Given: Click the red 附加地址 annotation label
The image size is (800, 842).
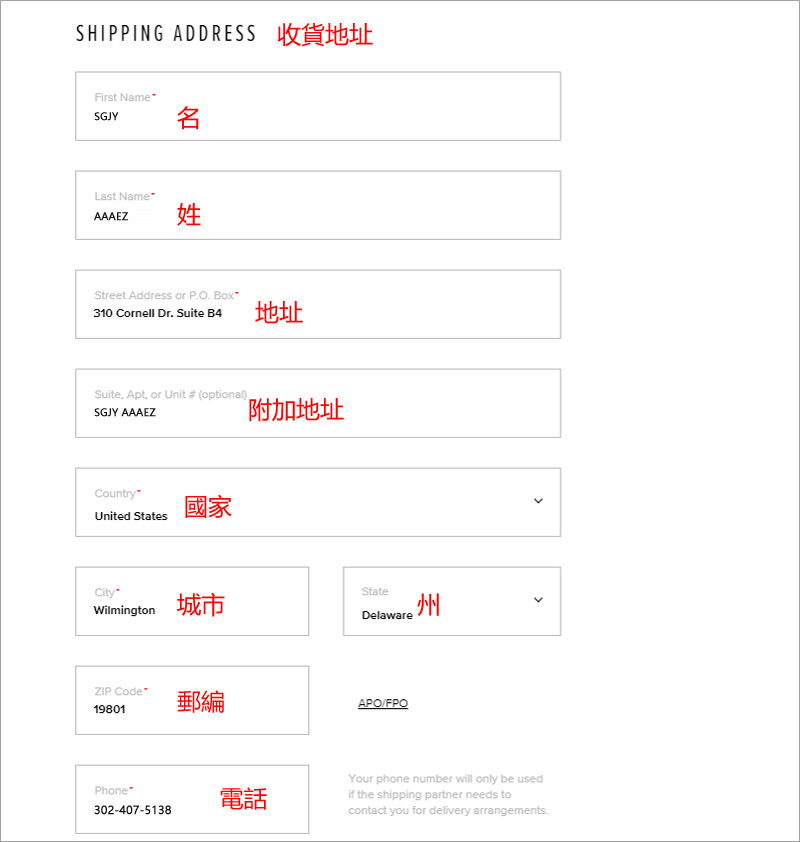Looking at the screenshot, I should point(296,410).
